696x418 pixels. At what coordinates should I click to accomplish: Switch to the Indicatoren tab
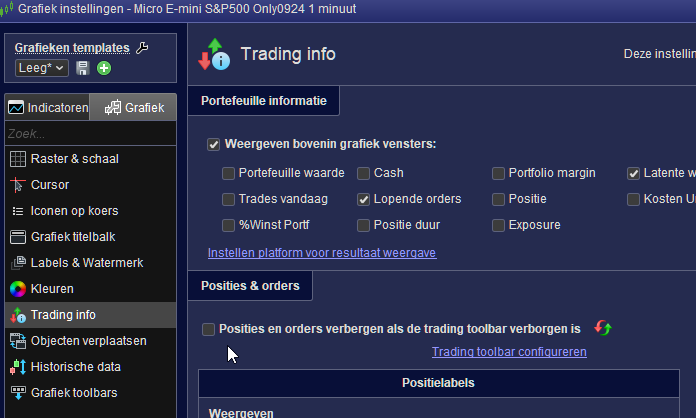coord(47,107)
